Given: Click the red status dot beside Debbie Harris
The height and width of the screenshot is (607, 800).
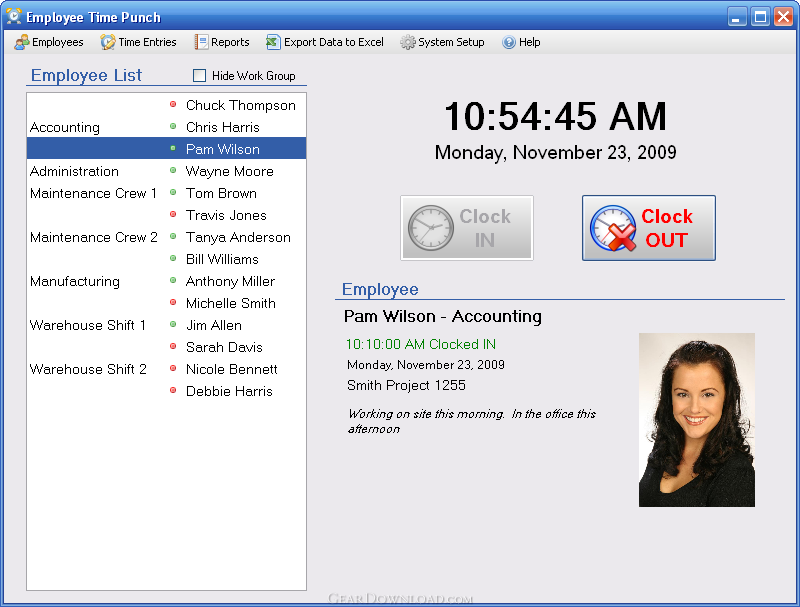Looking at the screenshot, I should pos(173,390).
